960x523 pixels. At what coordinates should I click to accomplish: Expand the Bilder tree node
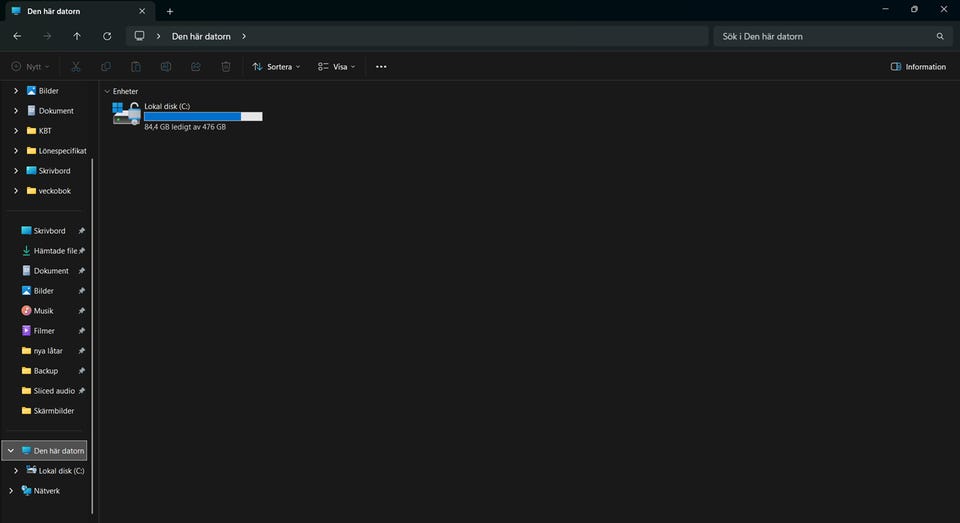(x=16, y=91)
